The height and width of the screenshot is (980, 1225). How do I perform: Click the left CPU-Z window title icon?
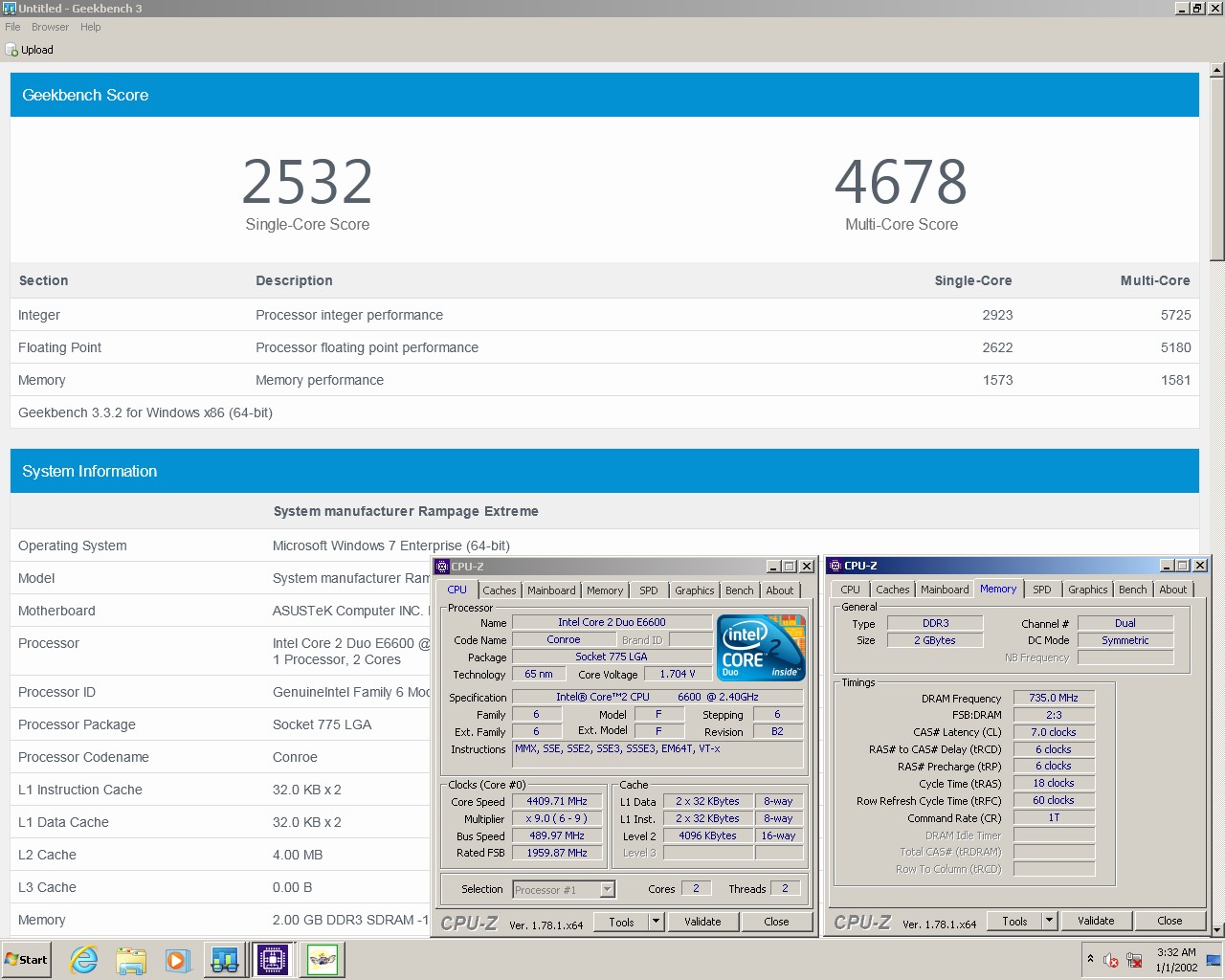click(x=442, y=567)
